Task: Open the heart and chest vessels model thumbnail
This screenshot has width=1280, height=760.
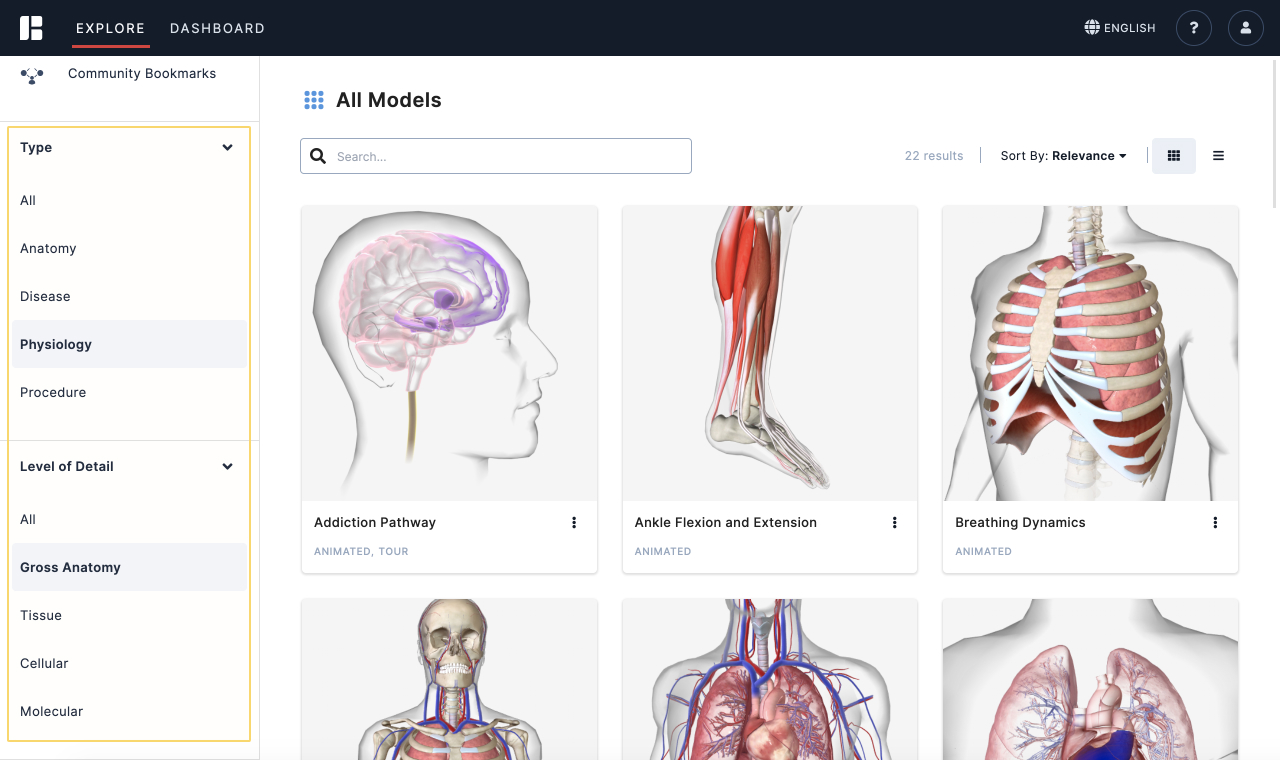Action: tap(770, 679)
